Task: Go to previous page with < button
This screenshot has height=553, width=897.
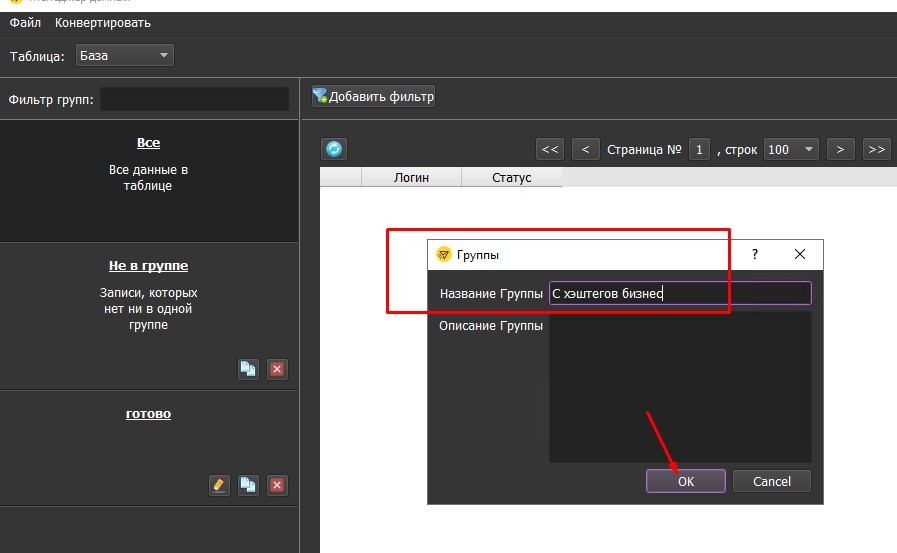Action: pos(585,149)
